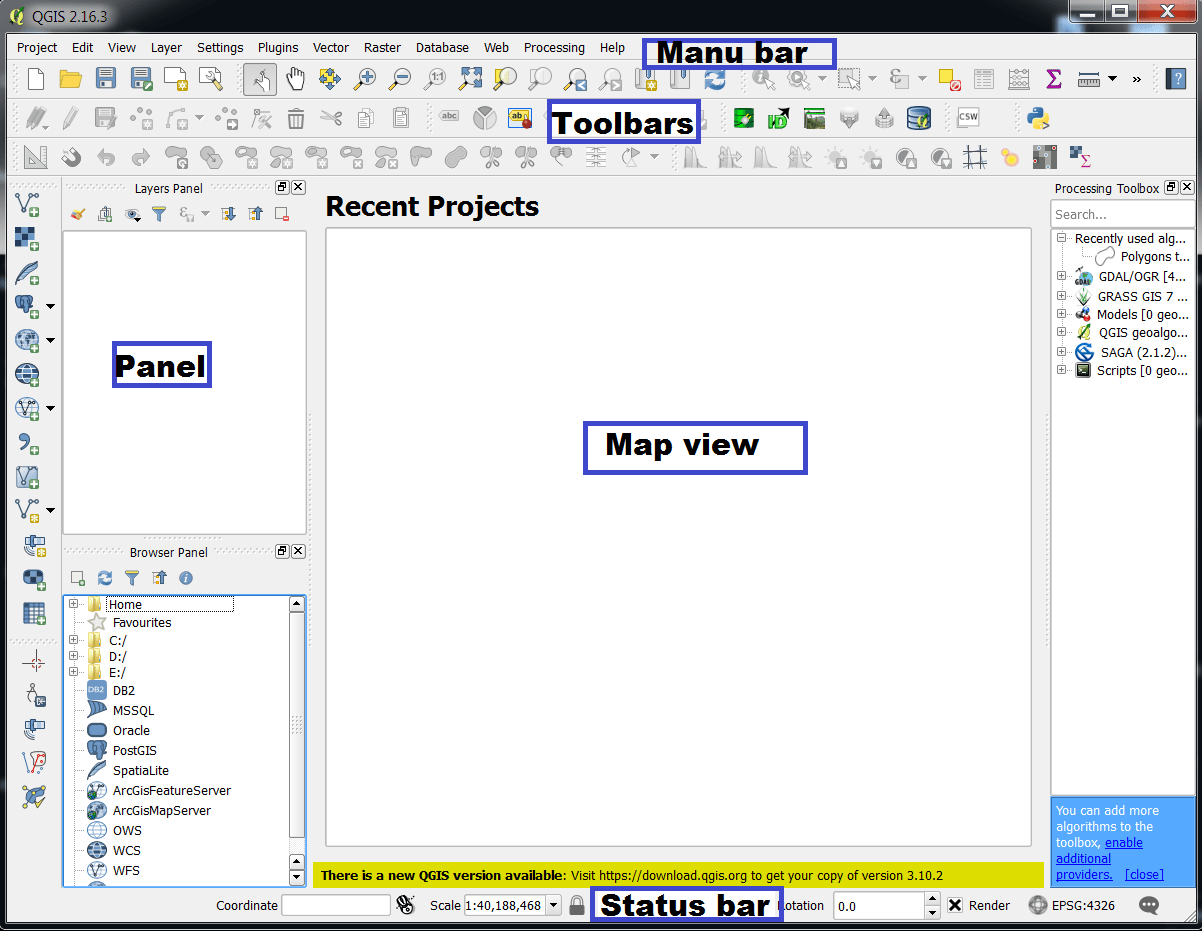Click the Browser Panel scrollbar down arrow
Viewport: 1202px width, 931px height.
[296, 877]
